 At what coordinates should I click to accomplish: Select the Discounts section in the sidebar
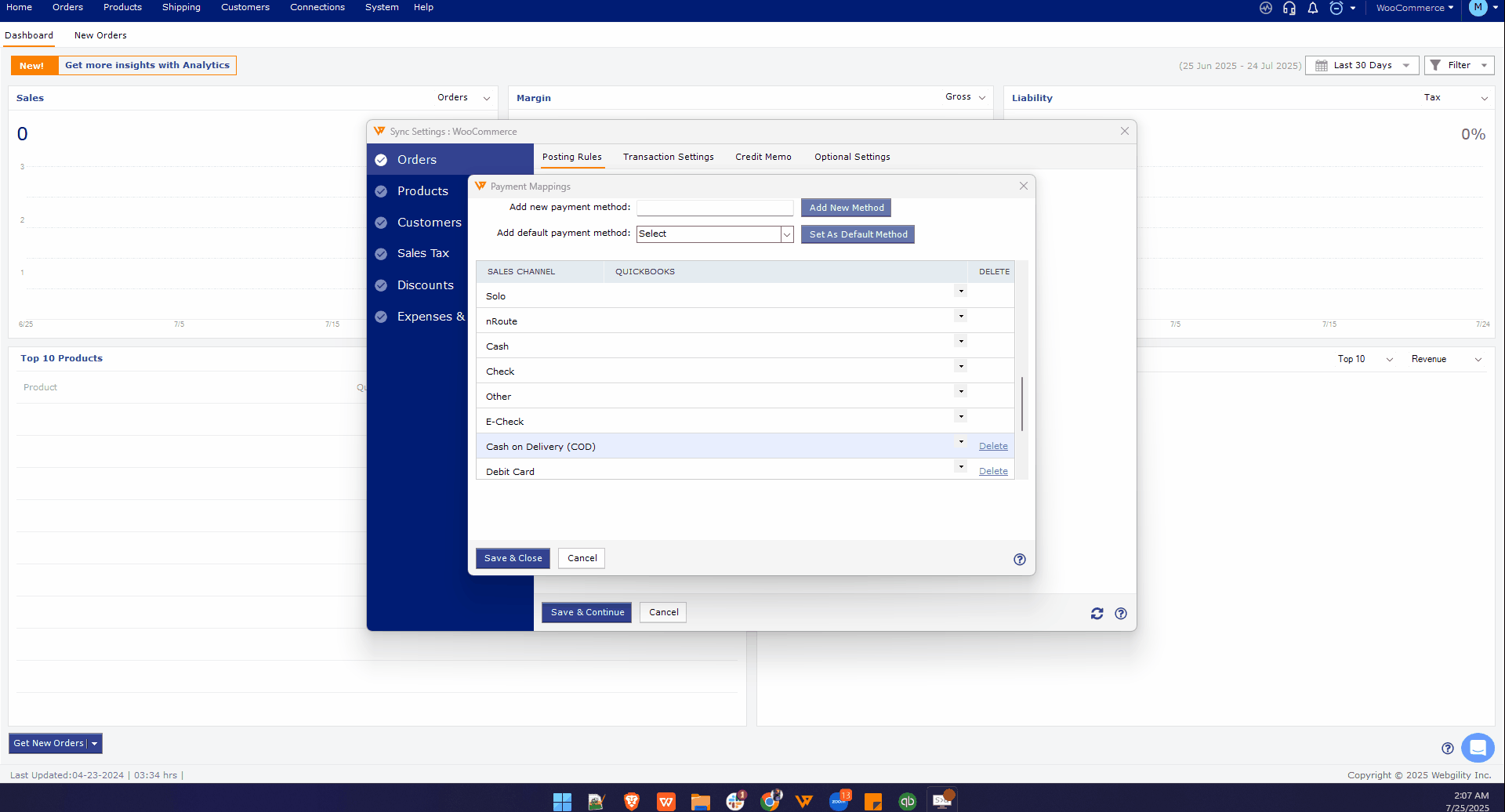click(426, 285)
